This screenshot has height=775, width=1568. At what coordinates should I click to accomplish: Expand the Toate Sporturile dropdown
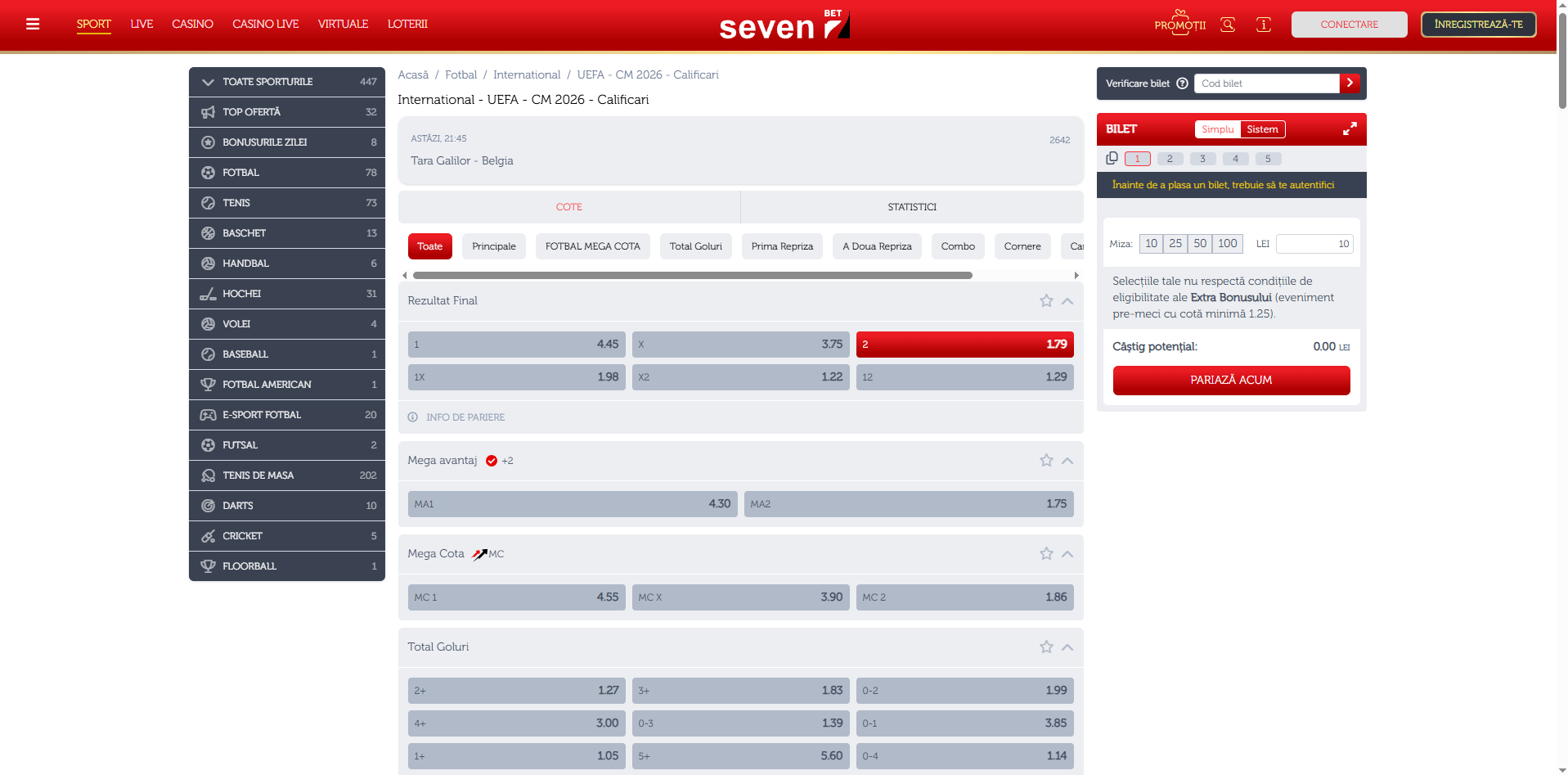coord(208,82)
